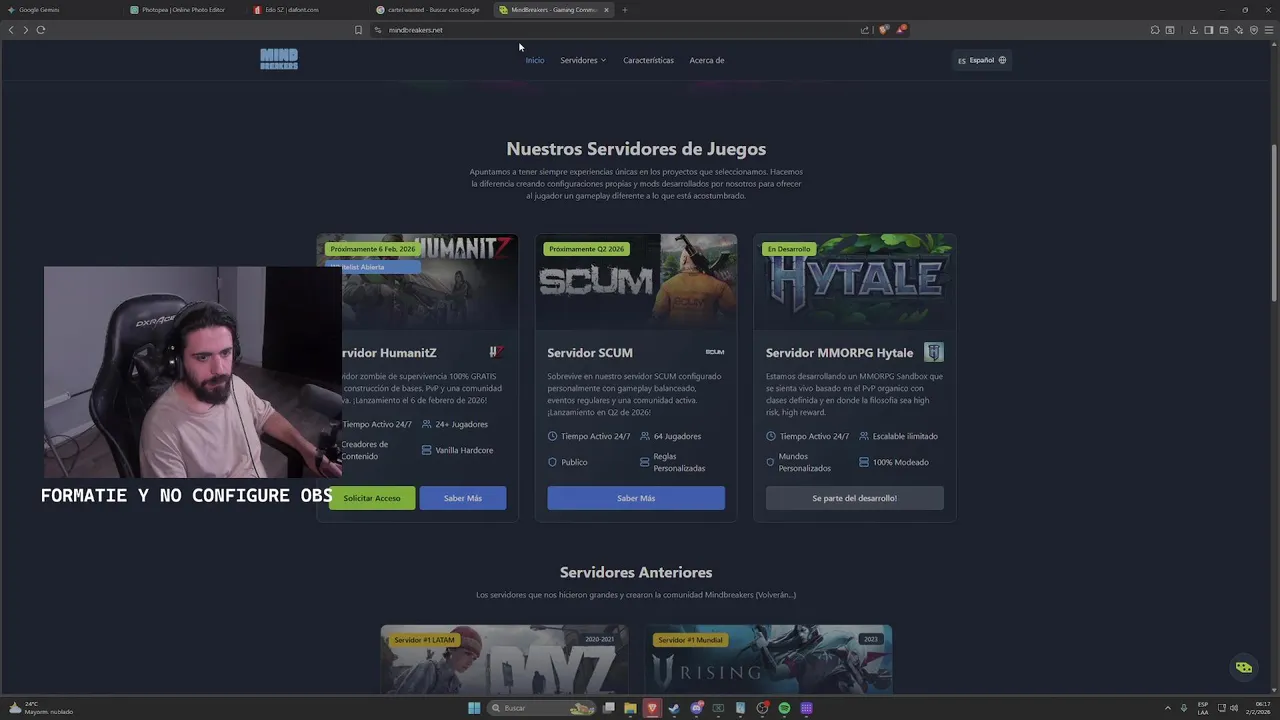Click the share icon in address bar
Screen dimensions: 1280x720
[x=864, y=30]
